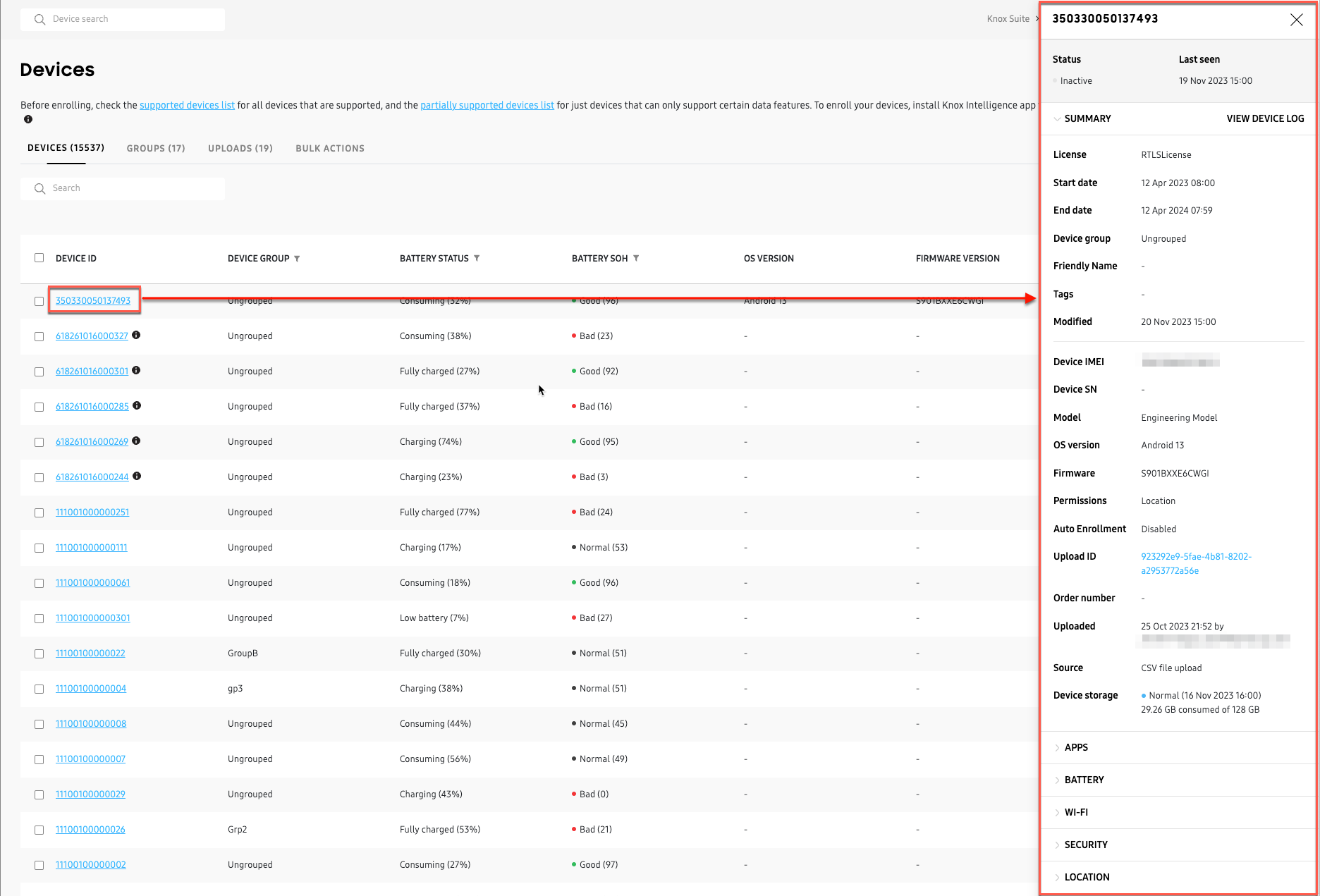This screenshot has height=896, width=1320.
Task: Check the box for device 11100100000026
Action: point(39,830)
